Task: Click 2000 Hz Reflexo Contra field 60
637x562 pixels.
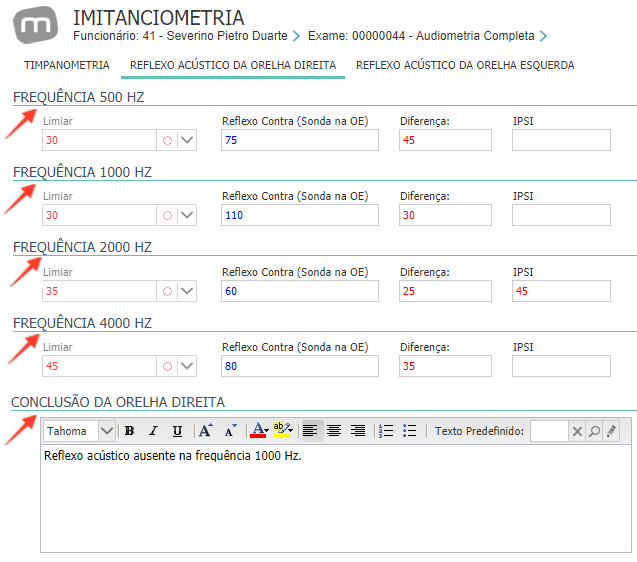Action: pyautogui.click(x=300, y=291)
